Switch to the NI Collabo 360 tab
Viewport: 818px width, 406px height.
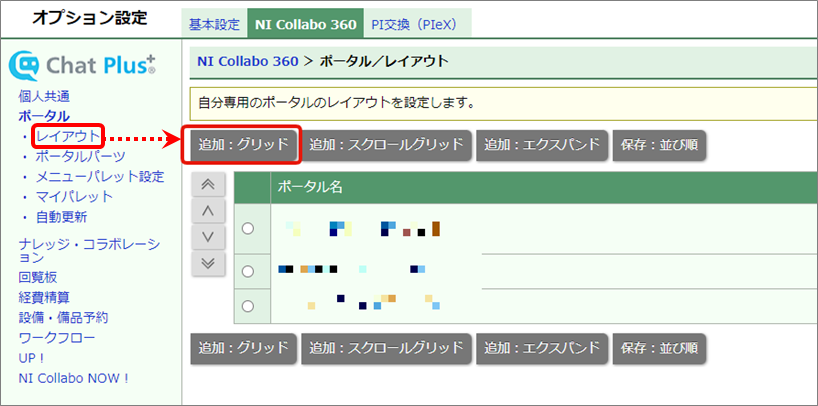306,25
